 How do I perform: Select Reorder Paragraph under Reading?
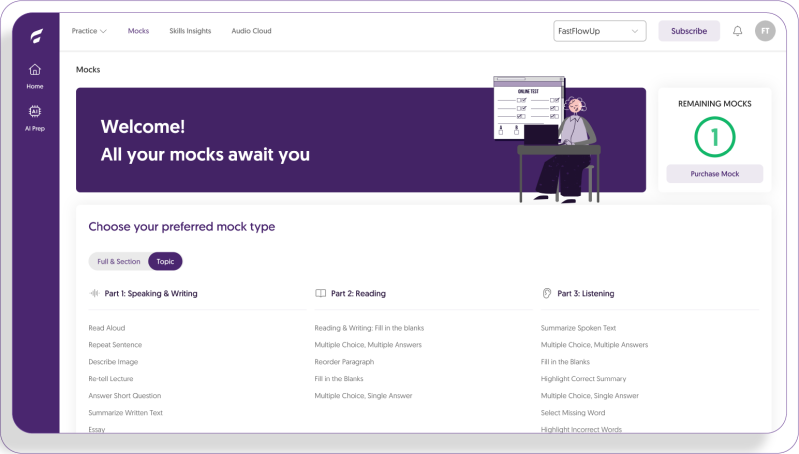click(344, 362)
